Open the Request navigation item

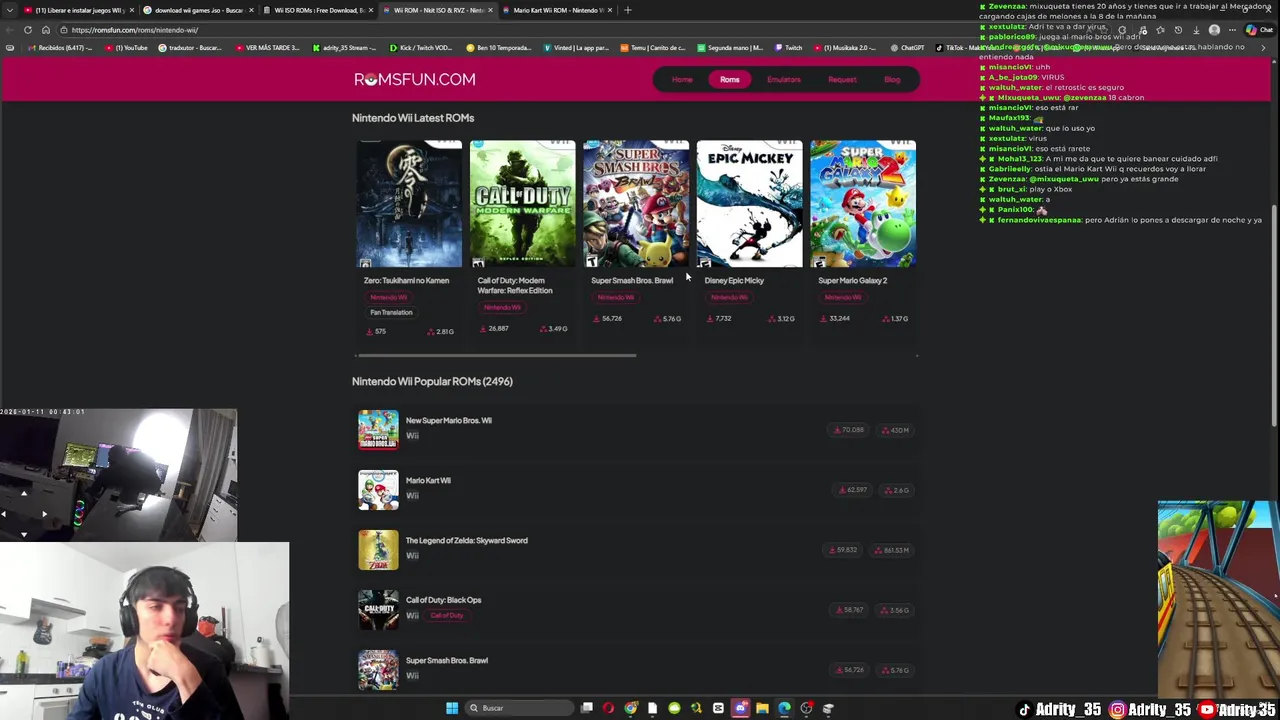[842, 79]
